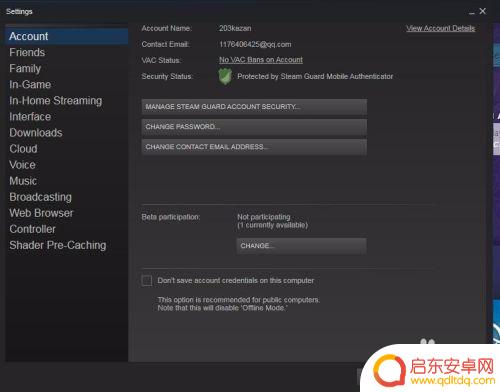
Task: Click the account name 203kazan
Action: tap(235, 28)
